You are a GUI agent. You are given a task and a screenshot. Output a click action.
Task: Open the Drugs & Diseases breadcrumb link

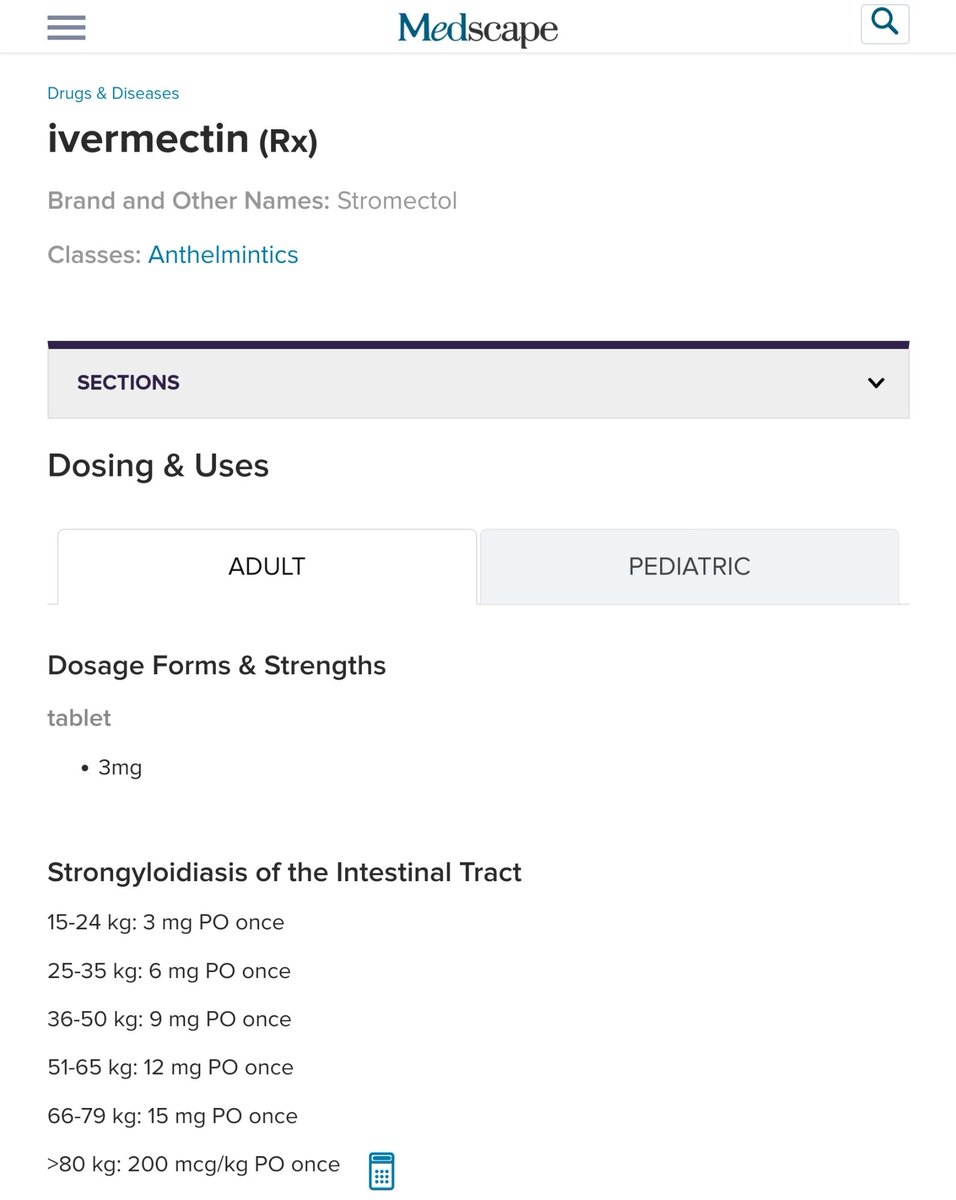[113, 93]
